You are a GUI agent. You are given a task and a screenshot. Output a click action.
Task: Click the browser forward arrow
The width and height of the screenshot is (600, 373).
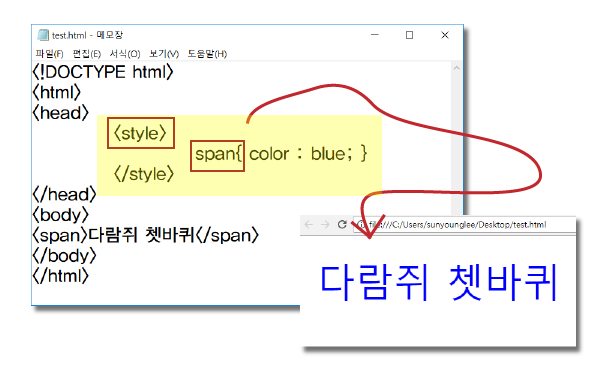coord(325,225)
